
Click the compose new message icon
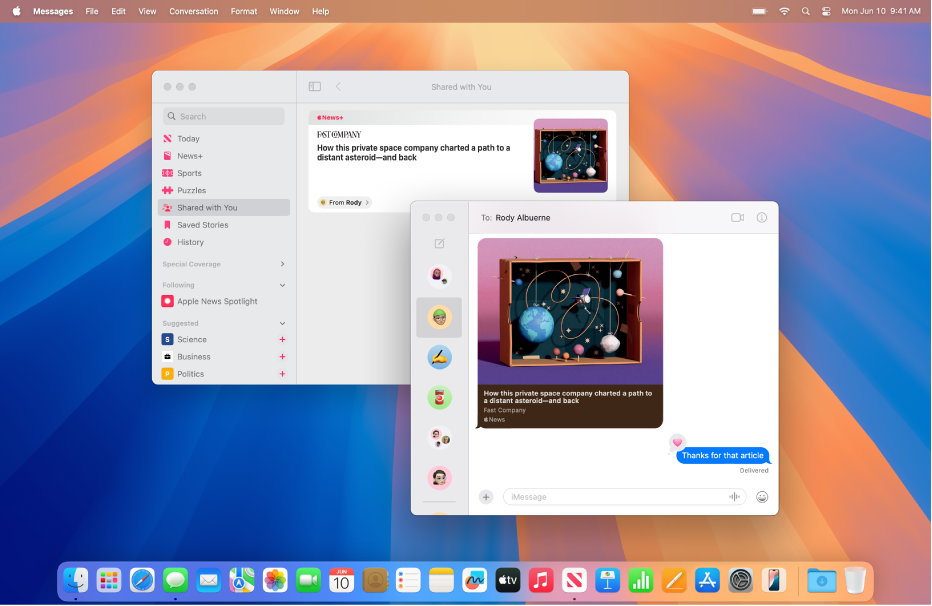click(x=439, y=244)
